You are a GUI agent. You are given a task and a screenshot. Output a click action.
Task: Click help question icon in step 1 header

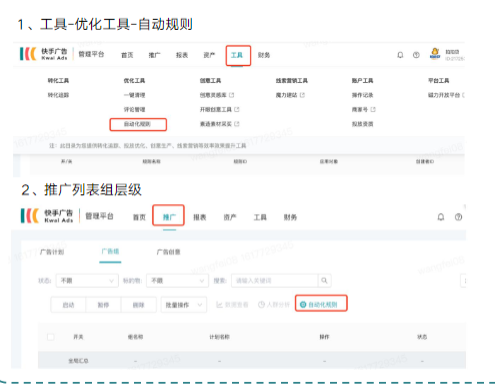click(416, 55)
